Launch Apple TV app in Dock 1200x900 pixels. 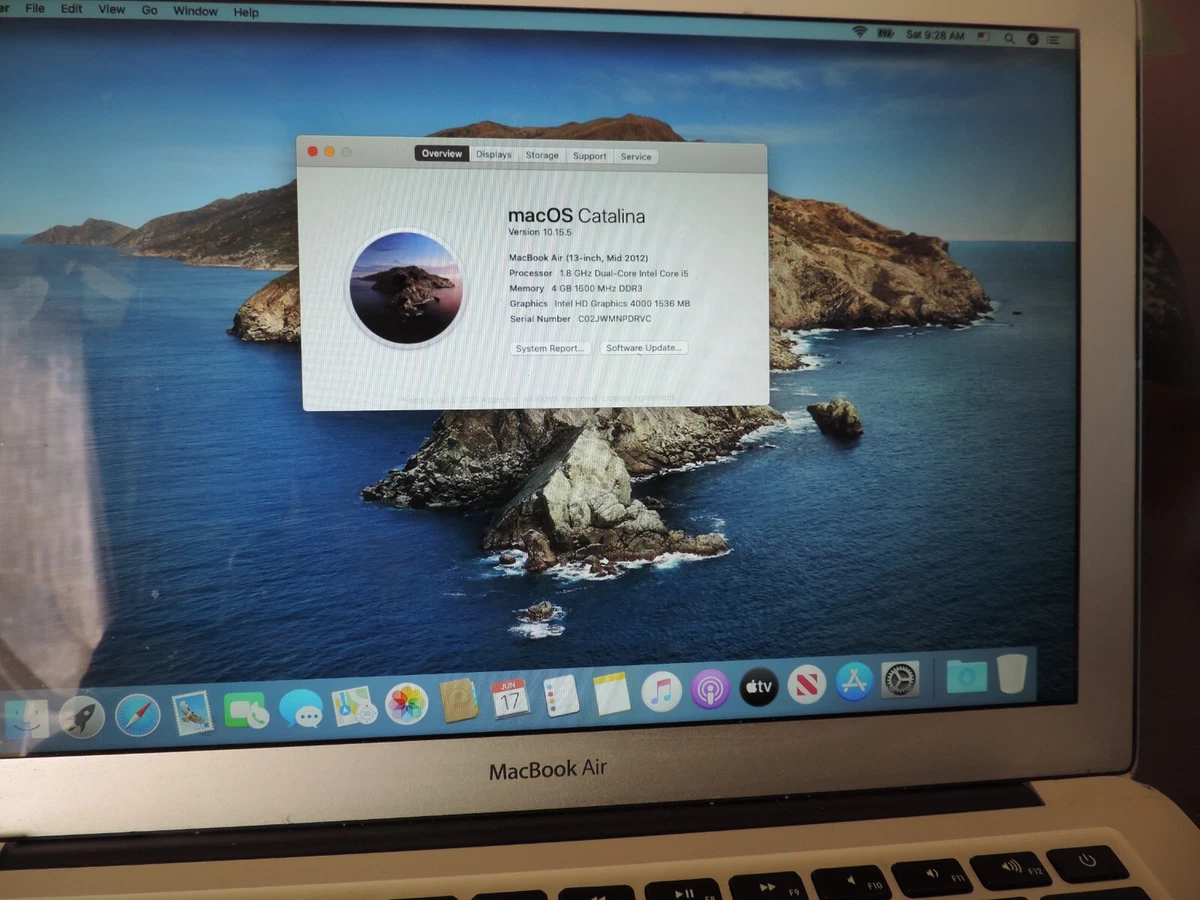click(759, 686)
